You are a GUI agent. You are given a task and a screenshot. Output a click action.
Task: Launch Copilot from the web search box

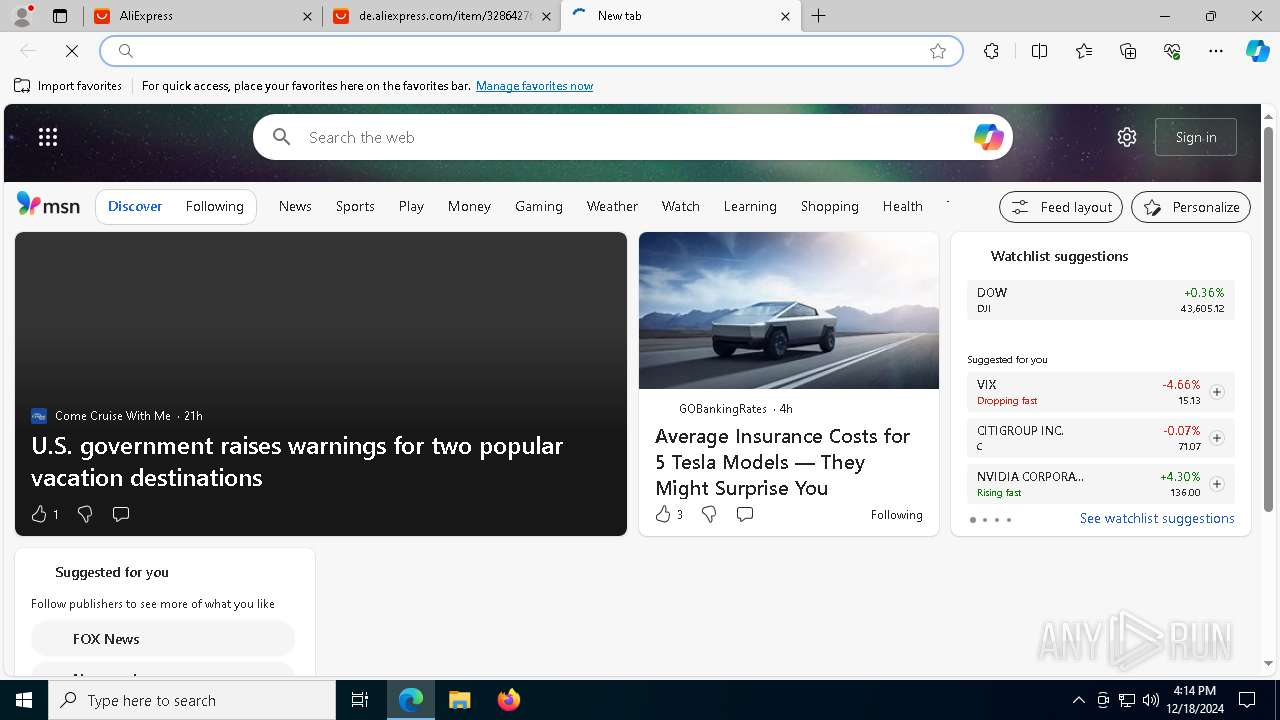pyautogui.click(x=988, y=137)
